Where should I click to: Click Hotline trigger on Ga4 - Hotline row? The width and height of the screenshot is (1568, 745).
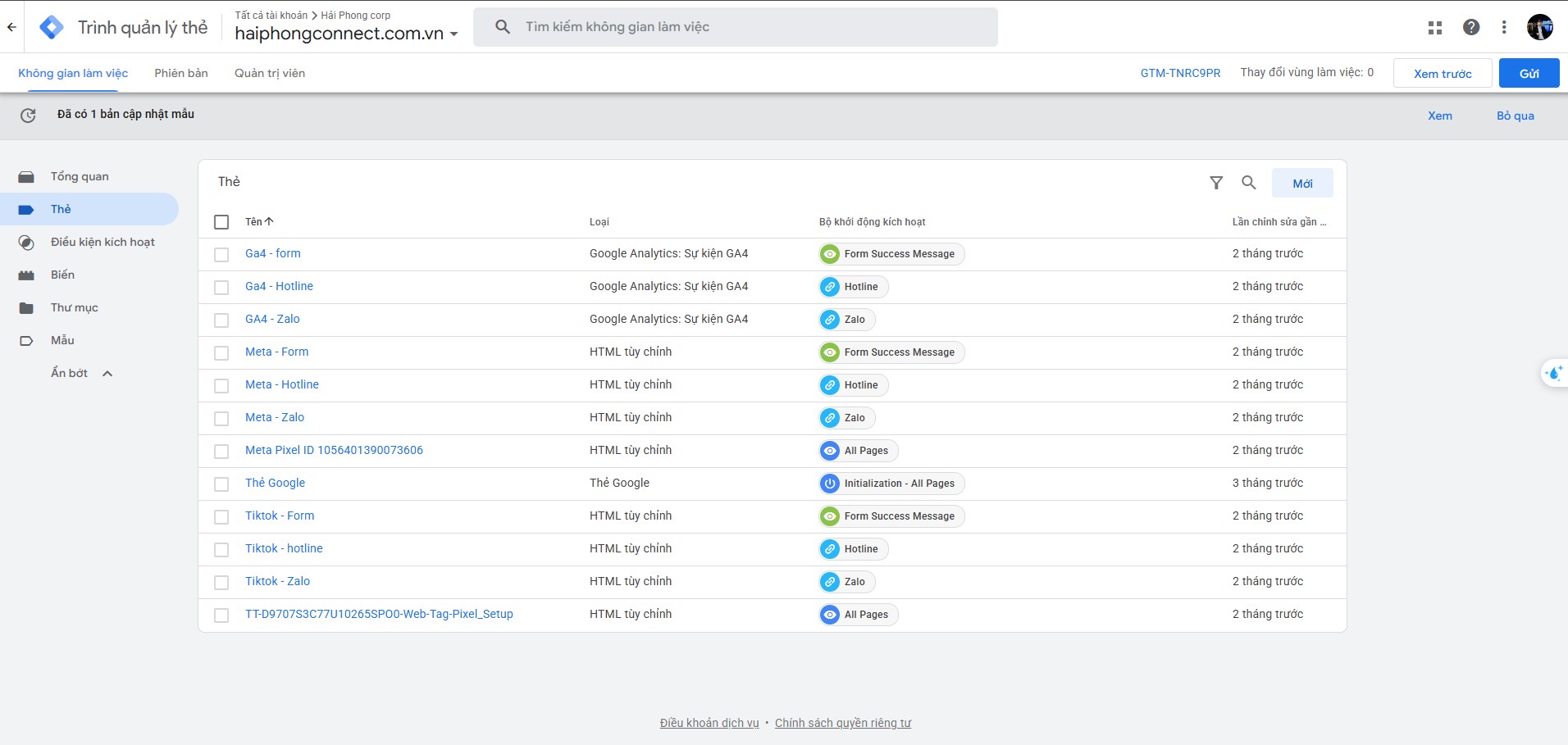[854, 287]
